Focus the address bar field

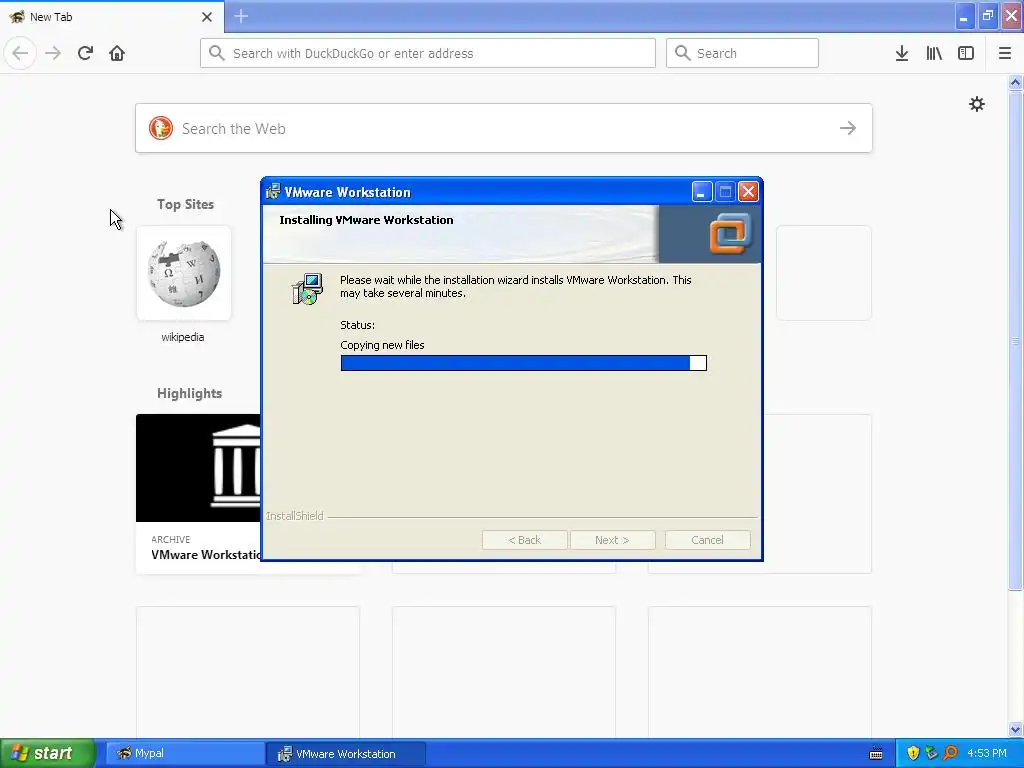click(x=428, y=53)
